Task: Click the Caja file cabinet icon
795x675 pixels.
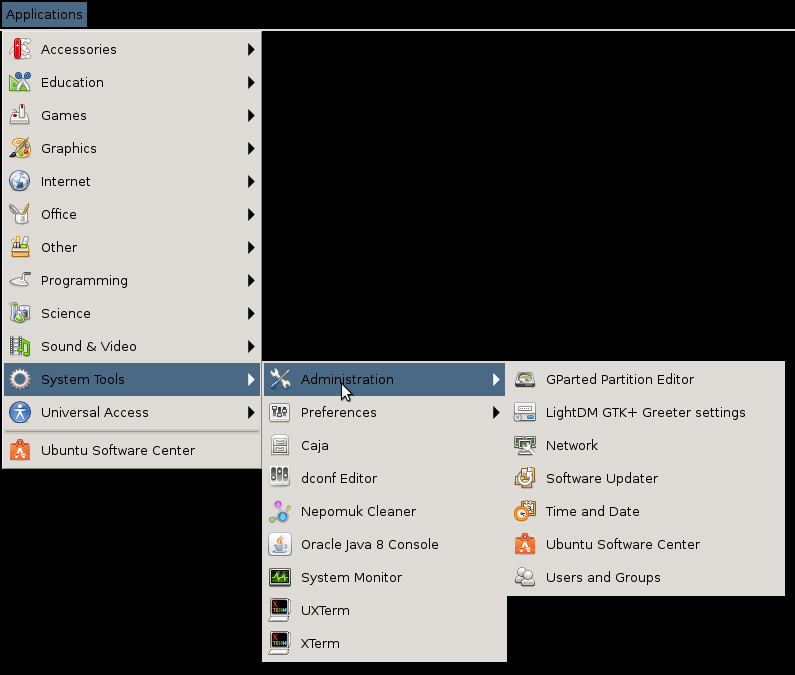Action: (x=280, y=445)
